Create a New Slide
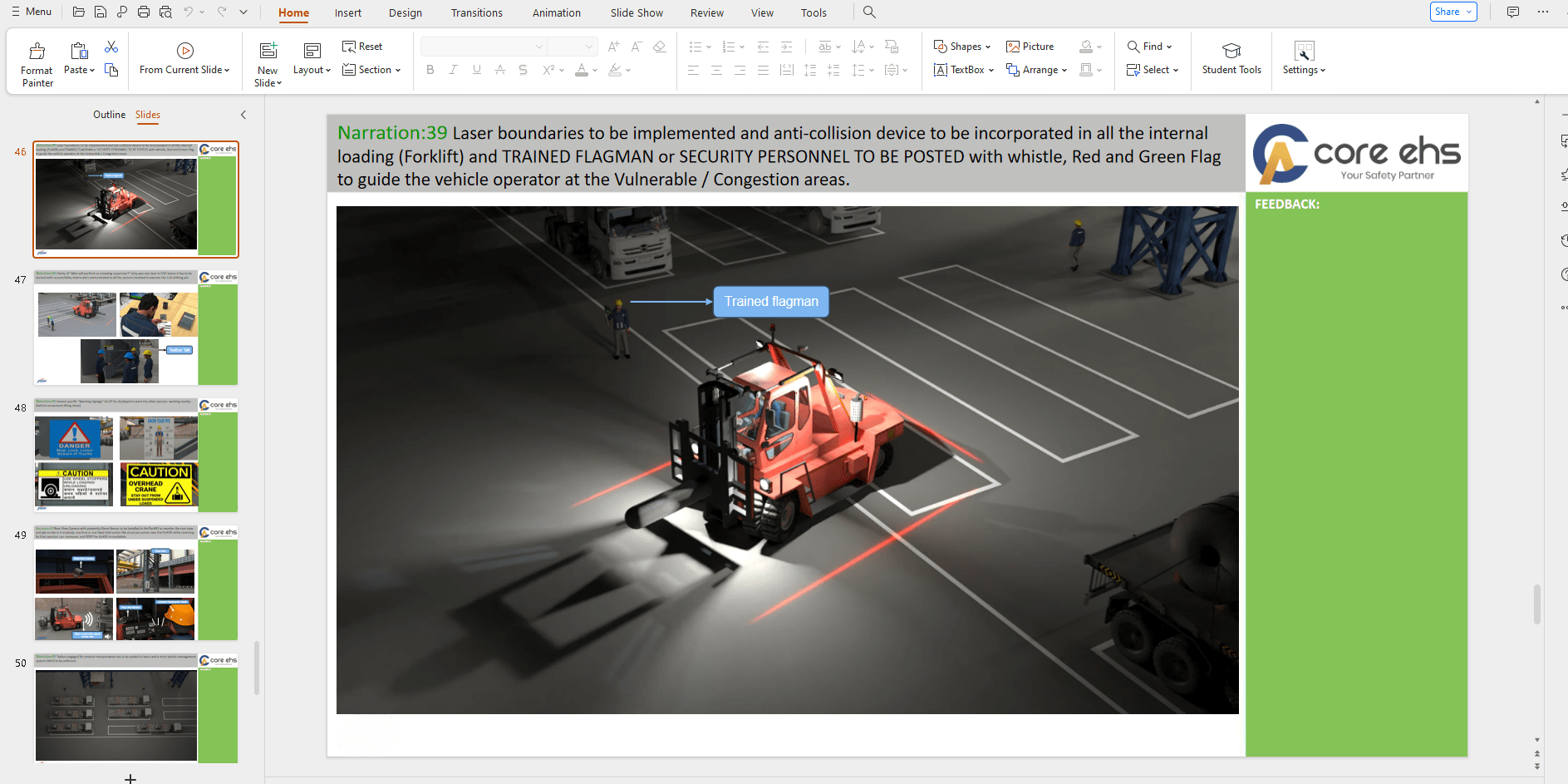The image size is (1568, 784). (x=267, y=58)
